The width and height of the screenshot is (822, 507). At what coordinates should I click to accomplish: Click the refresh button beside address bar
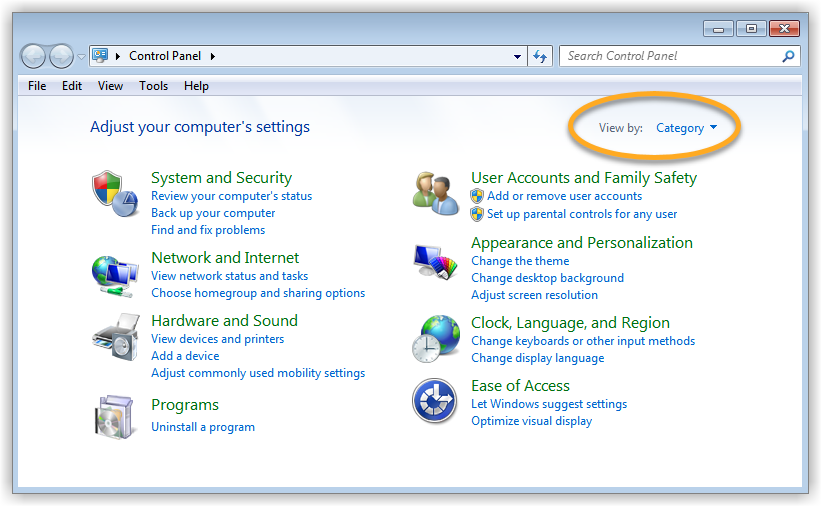tap(541, 57)
